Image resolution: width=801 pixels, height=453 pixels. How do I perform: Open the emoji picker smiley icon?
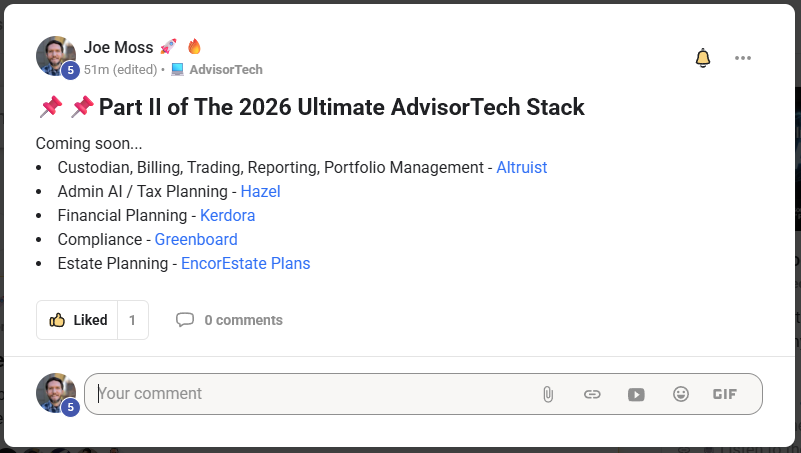pyautogui.click(x=680, y=394)
